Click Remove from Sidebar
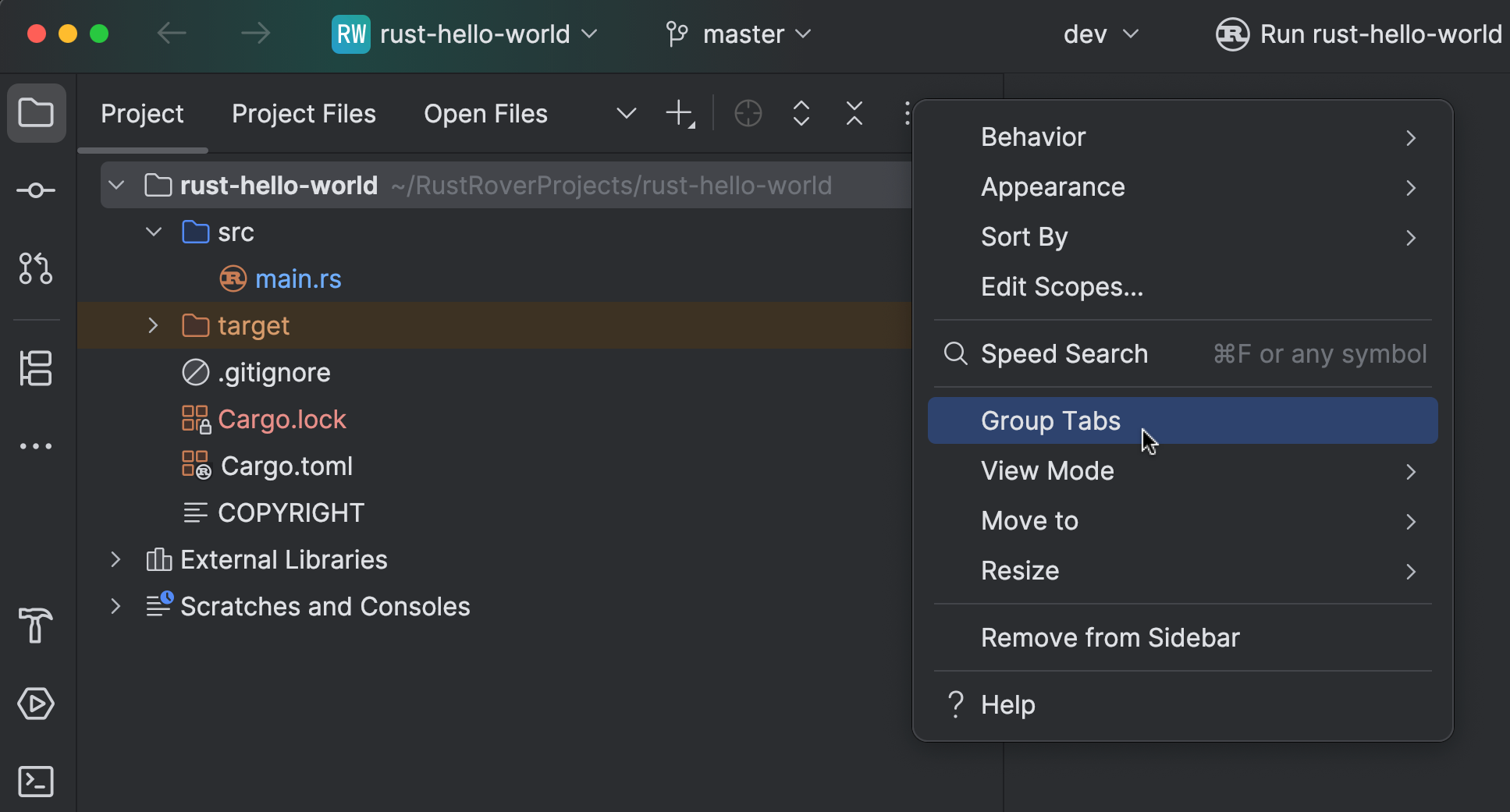The image size is (1510, 812). pyautogui.click(x=1110, y=637)
